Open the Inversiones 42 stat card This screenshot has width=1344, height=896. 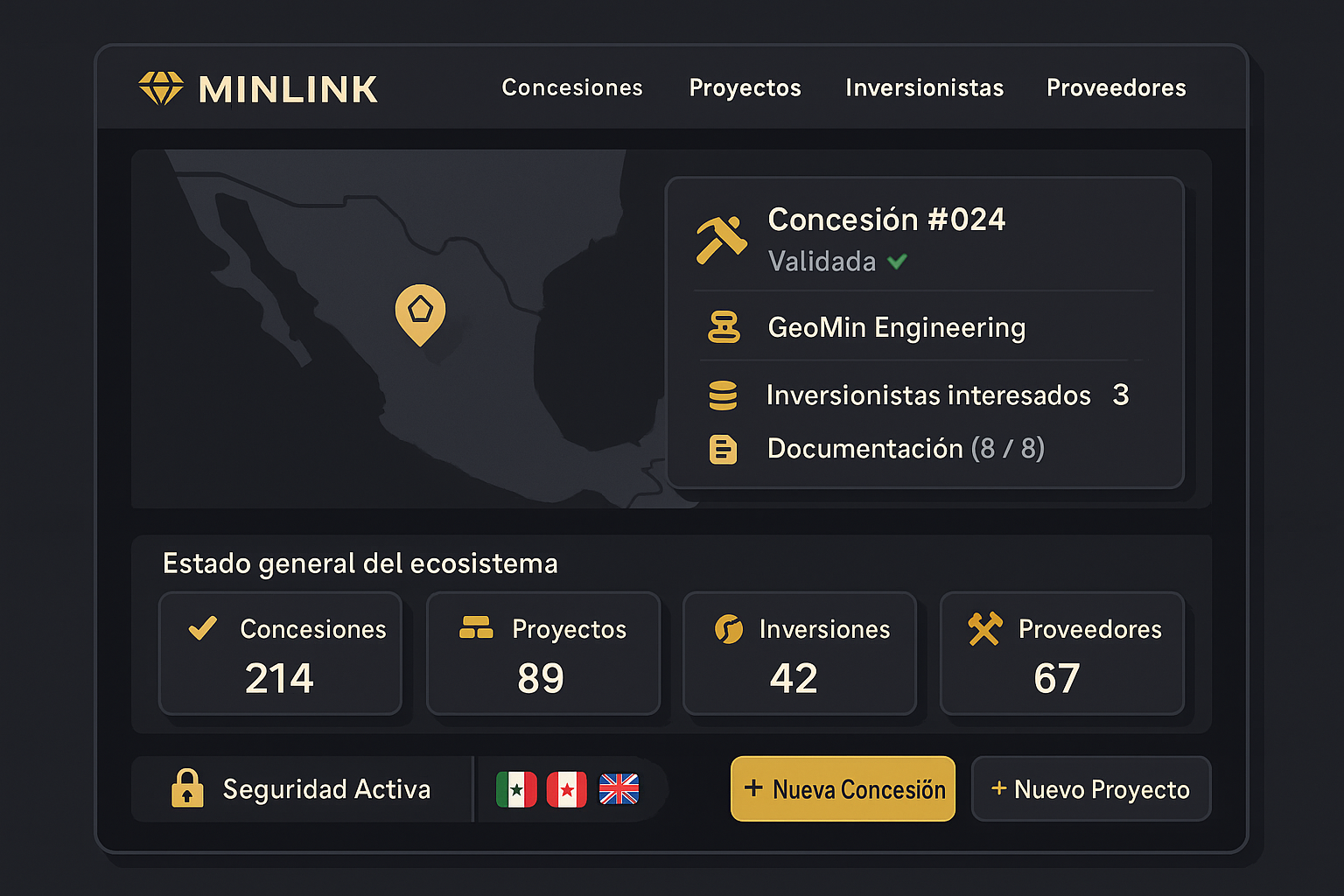800,654
